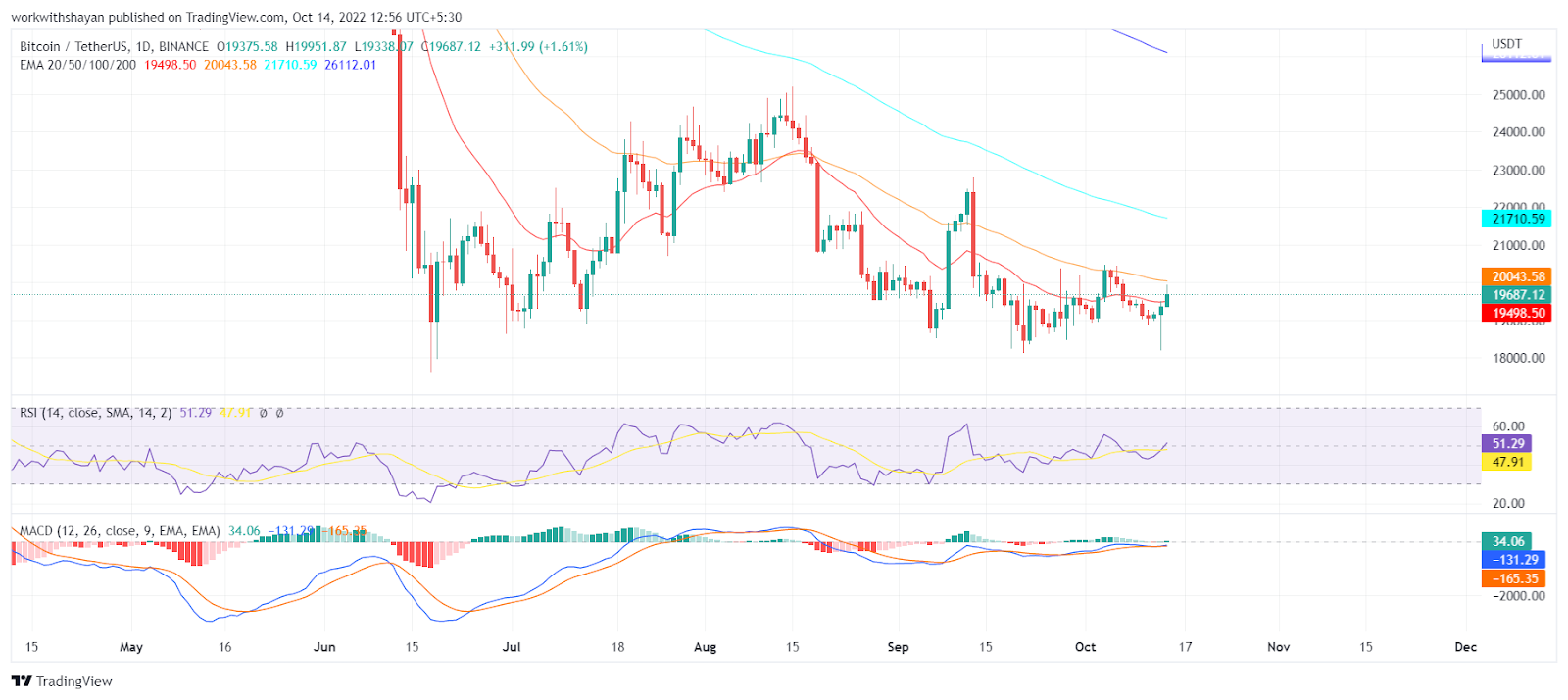Click the Dec label on the time axis
1568x700 pixels.
tap(1466, 647)
